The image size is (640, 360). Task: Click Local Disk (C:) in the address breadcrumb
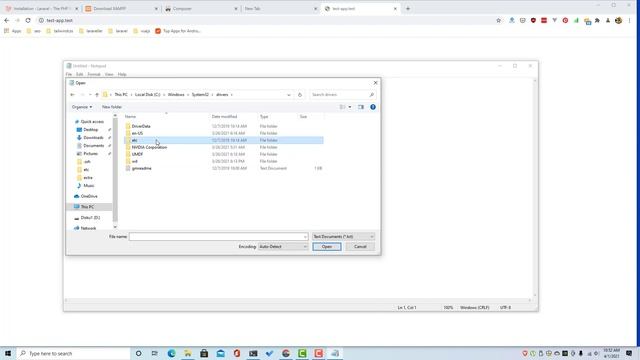[147, 95]
